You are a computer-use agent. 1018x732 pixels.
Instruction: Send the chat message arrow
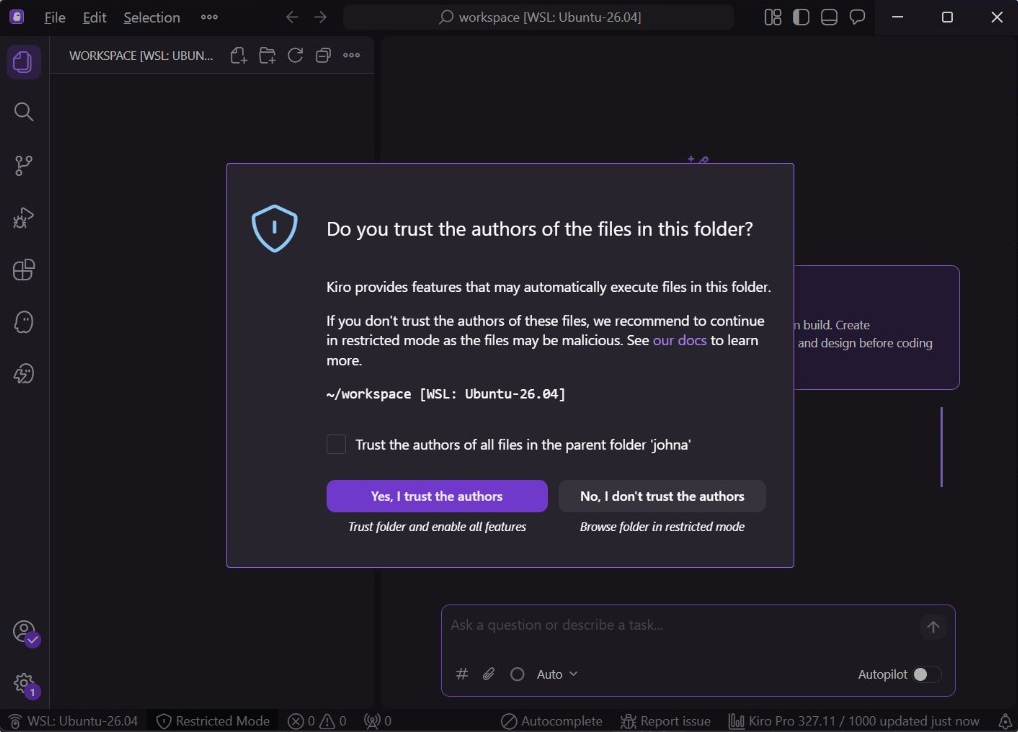pos(933,627)
